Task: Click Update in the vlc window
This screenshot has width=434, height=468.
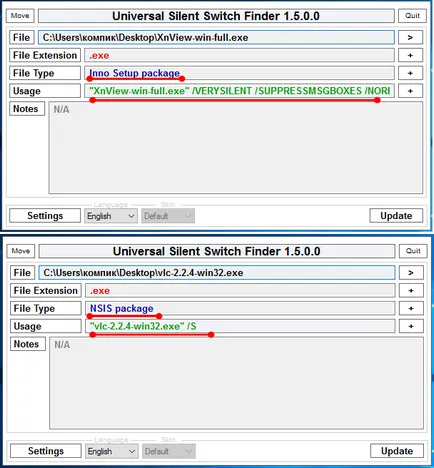Action: (x=397, y=451)
